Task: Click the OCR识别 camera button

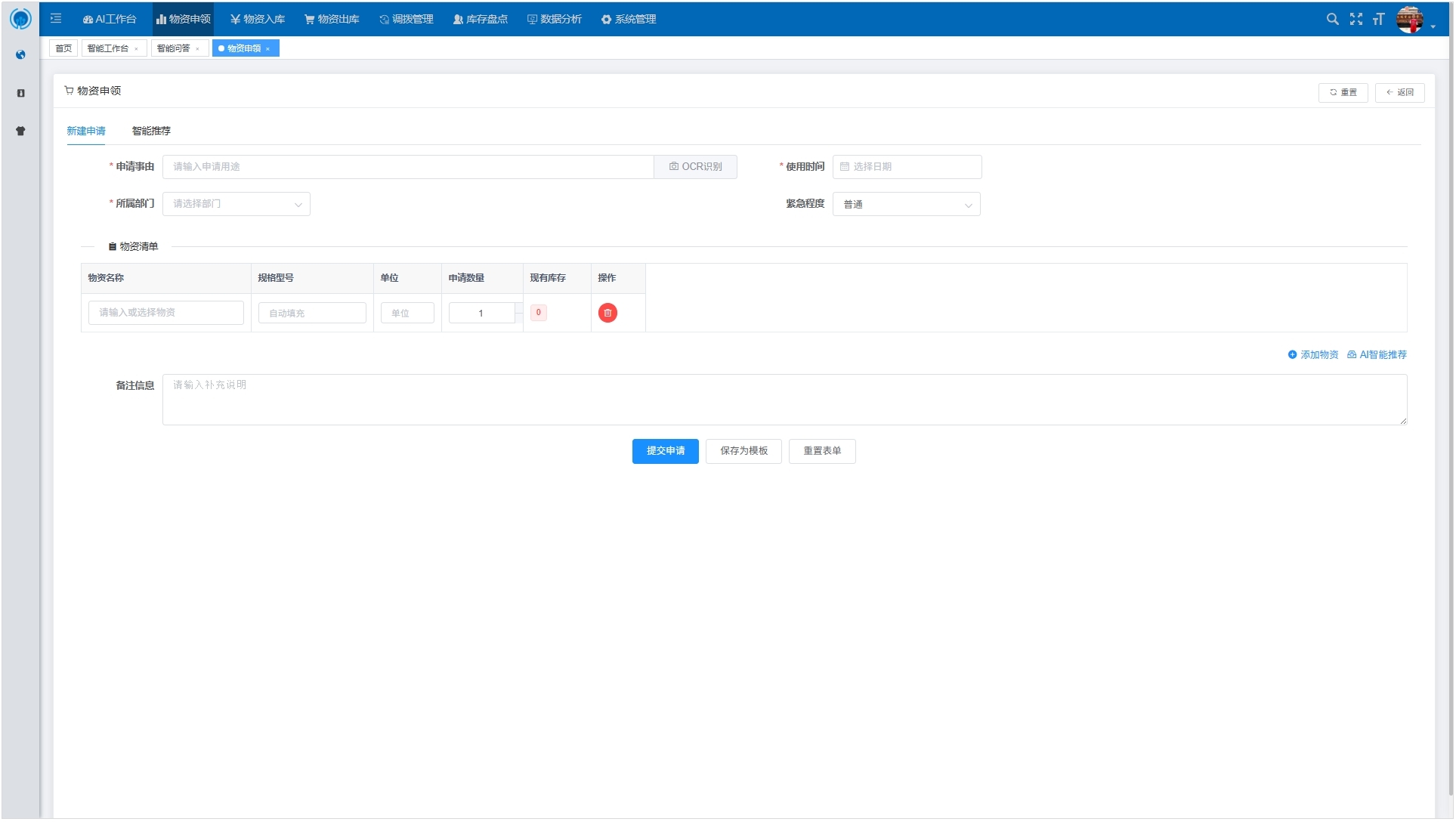Action: [695, 167]
